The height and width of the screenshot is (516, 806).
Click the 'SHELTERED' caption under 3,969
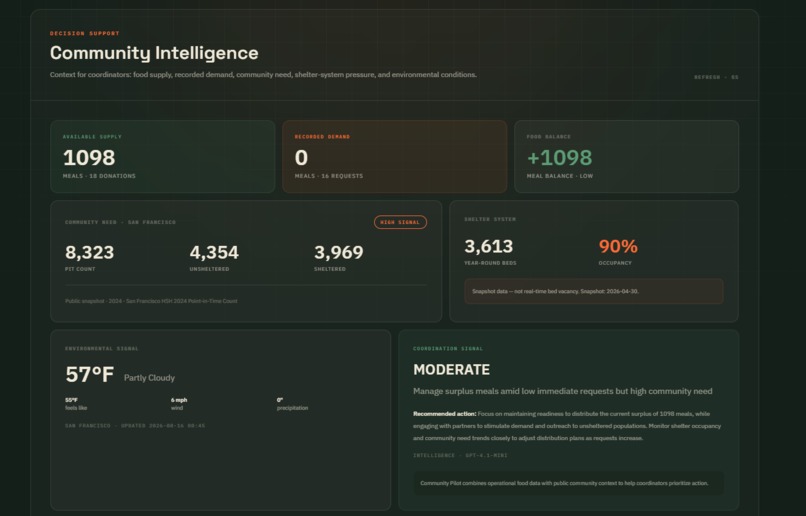330,269
